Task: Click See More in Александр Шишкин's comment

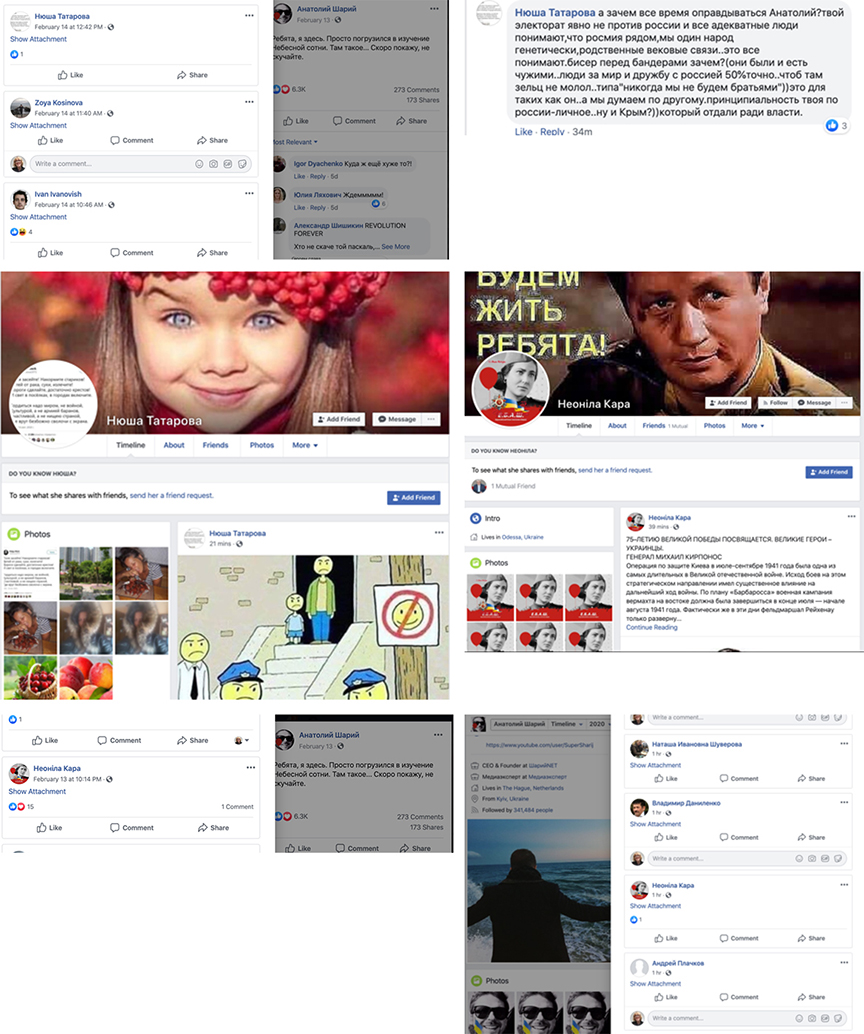Action: (395, 246)
